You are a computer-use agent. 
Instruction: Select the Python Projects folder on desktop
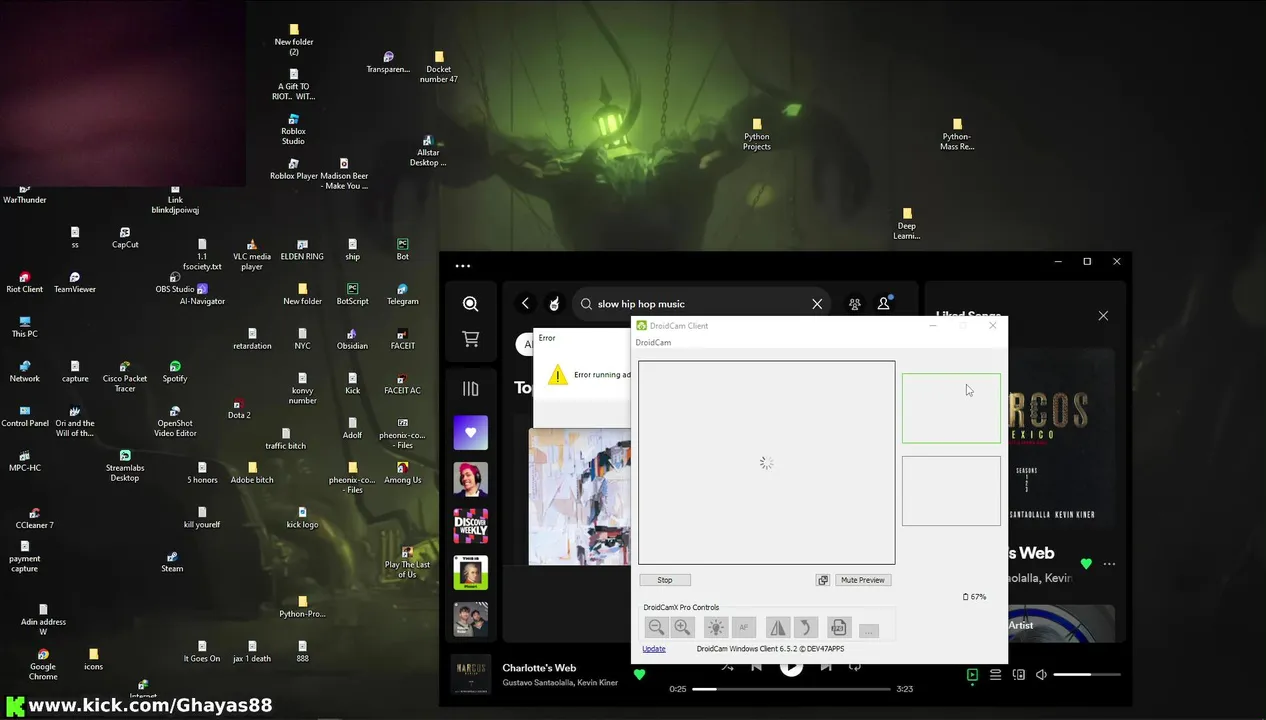pyautogui.click(x=757, y=134)
